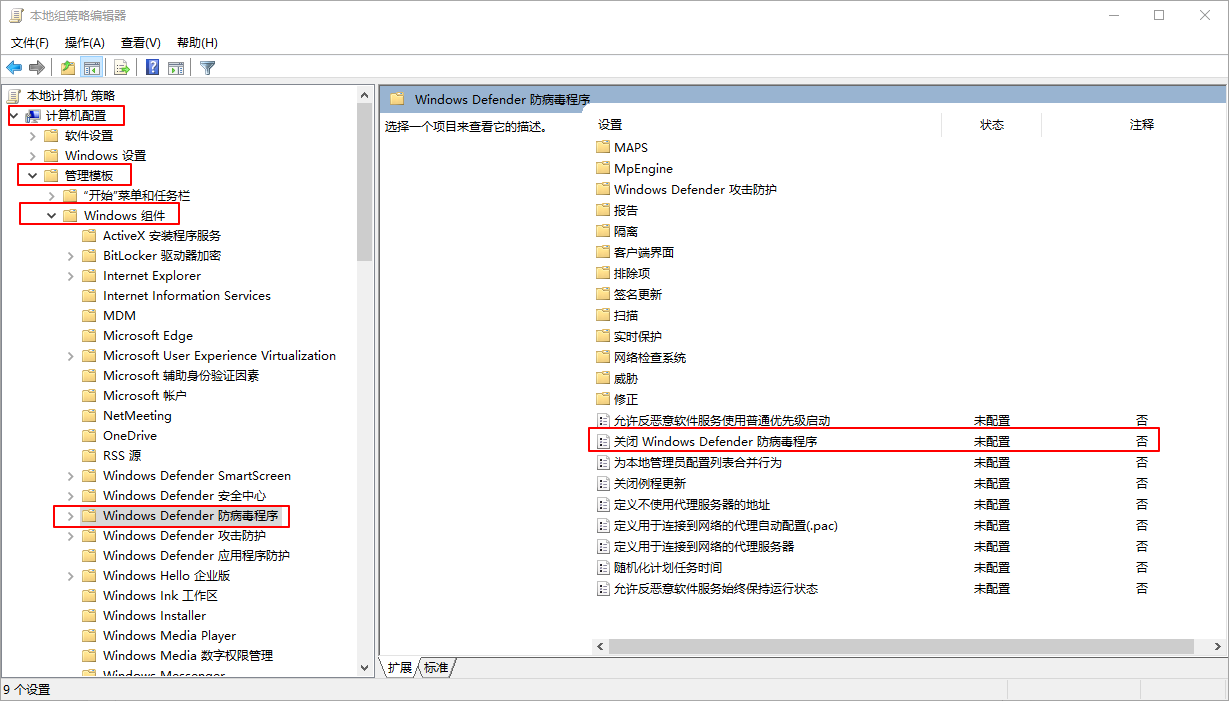Toggle Show/Hide Action Pane toolbar icon
This screenshot has width=1229, height=701.
click(176, 68)
